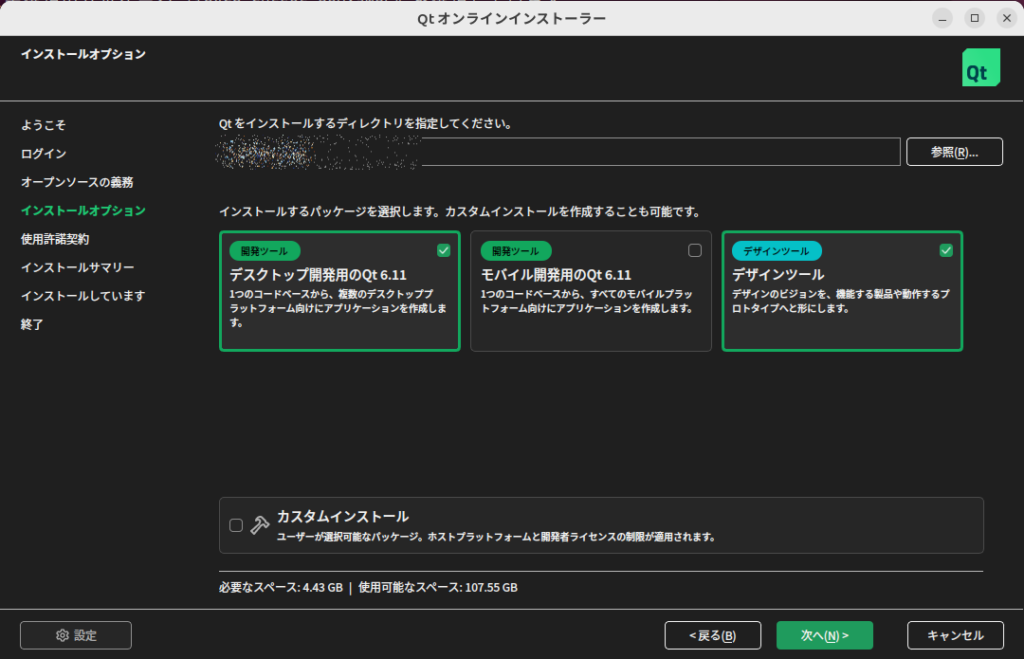The height and width of the screenshot is (659, 1024).
Task: Click the キャンセル button
Action: coord(955,635)
